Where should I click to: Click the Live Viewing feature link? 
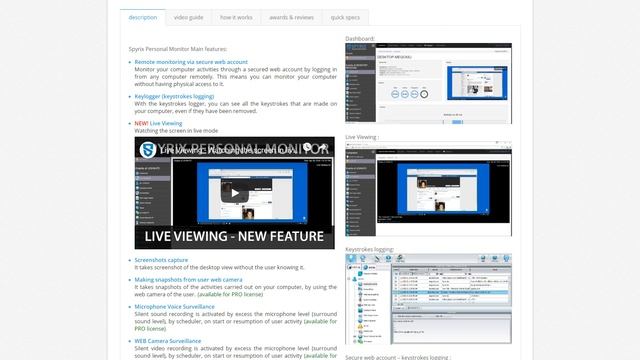166,123
